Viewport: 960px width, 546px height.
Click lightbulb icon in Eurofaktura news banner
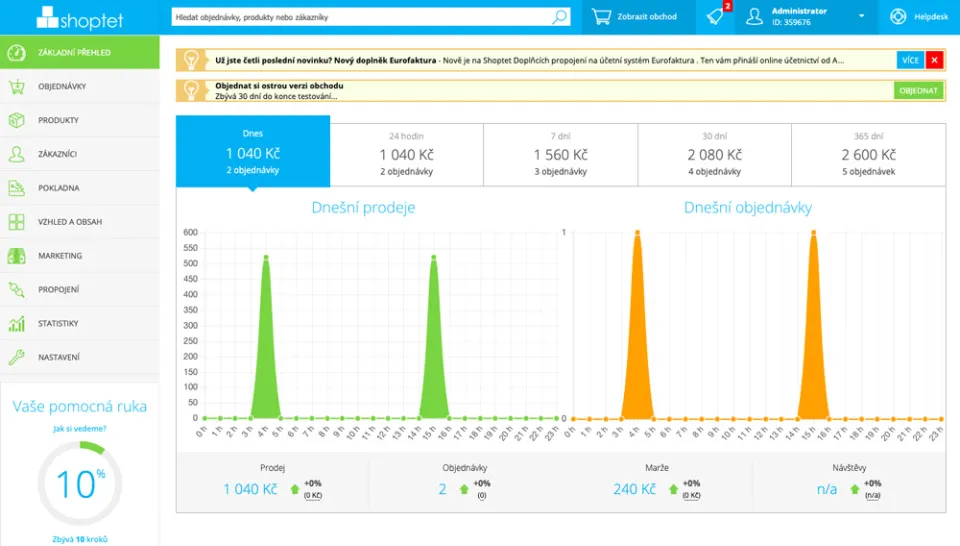[x=191, y=60]
